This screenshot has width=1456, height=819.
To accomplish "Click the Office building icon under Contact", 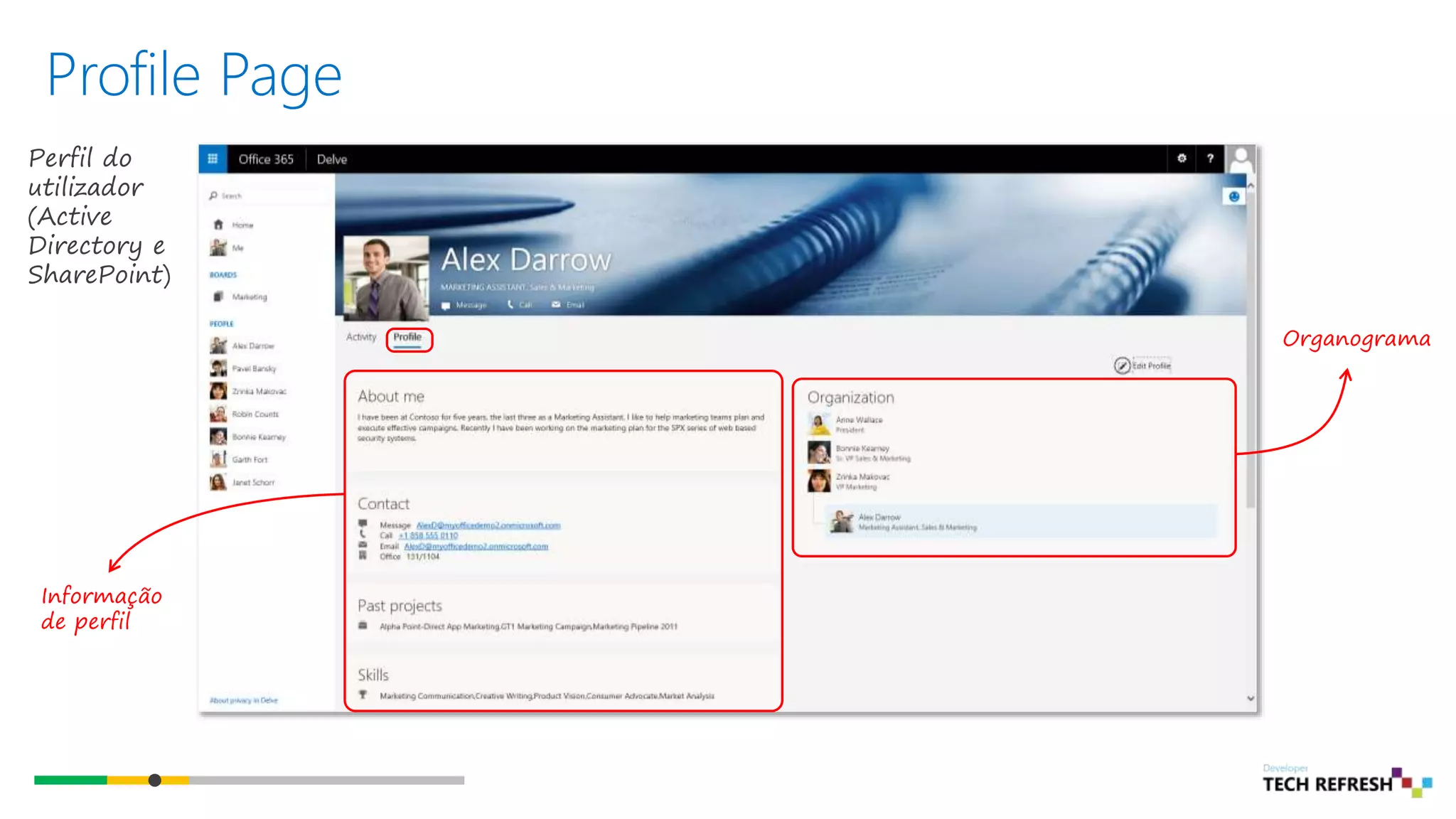I will coord(363,555).
